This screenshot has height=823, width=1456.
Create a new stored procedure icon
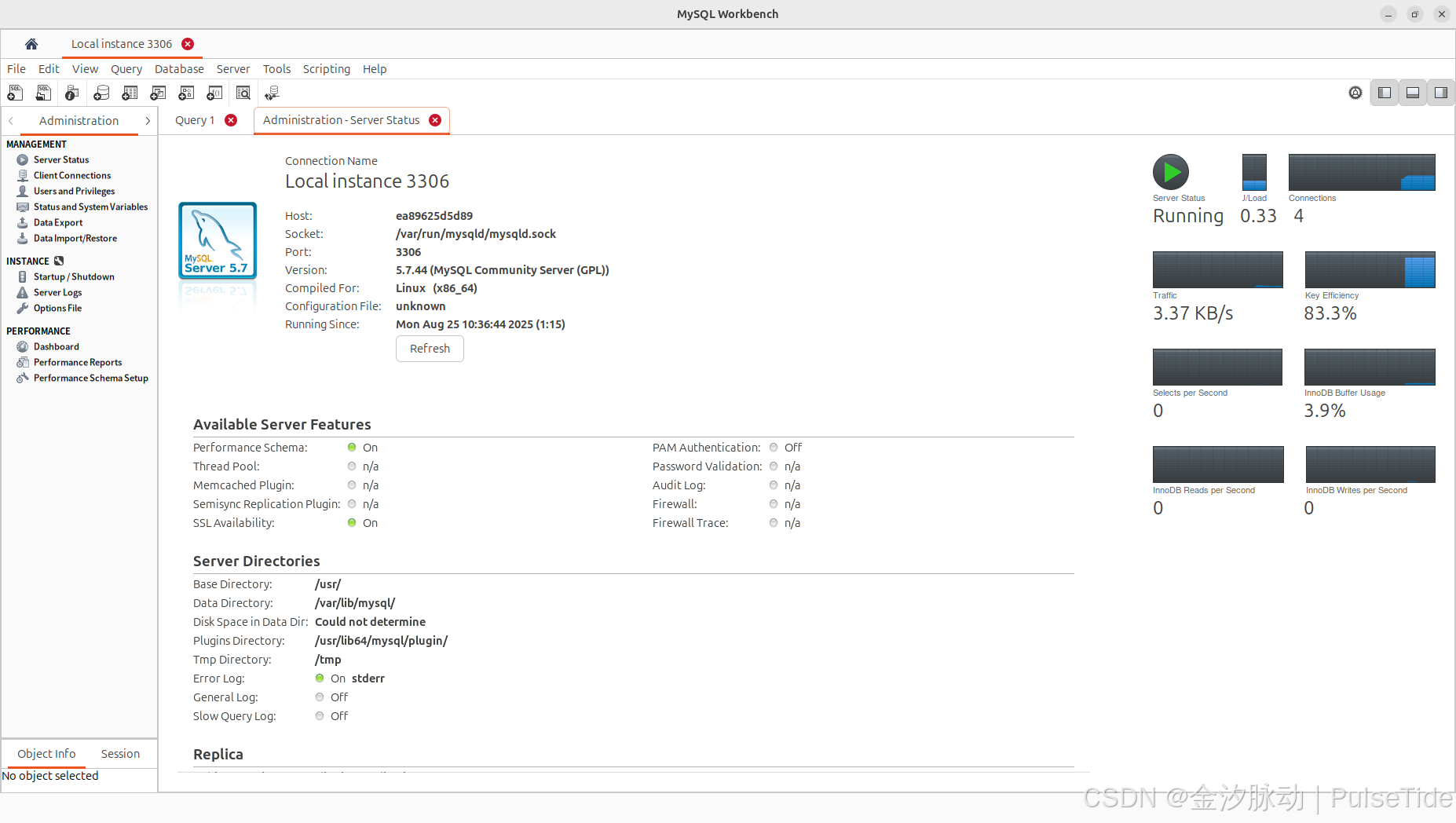pos(186,93)
